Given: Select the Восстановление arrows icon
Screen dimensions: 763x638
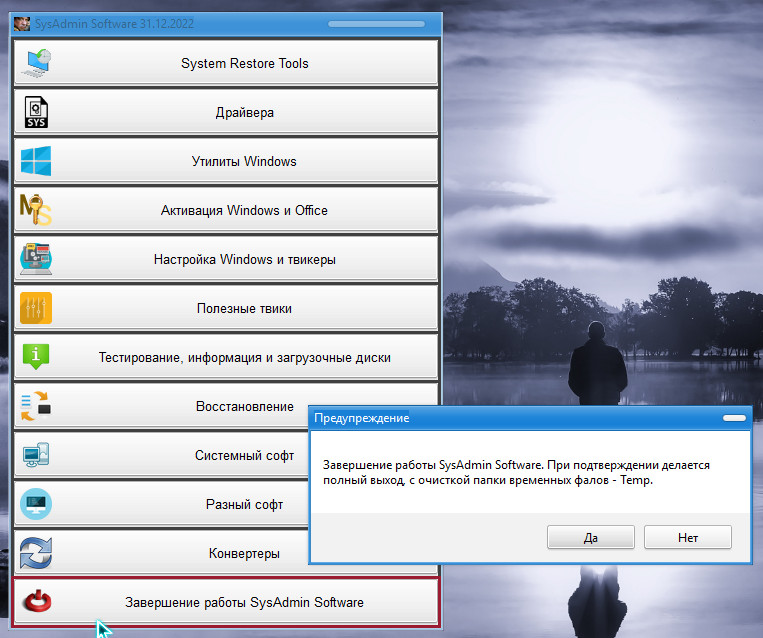Looking at the screenshot, I should [36, 406].
